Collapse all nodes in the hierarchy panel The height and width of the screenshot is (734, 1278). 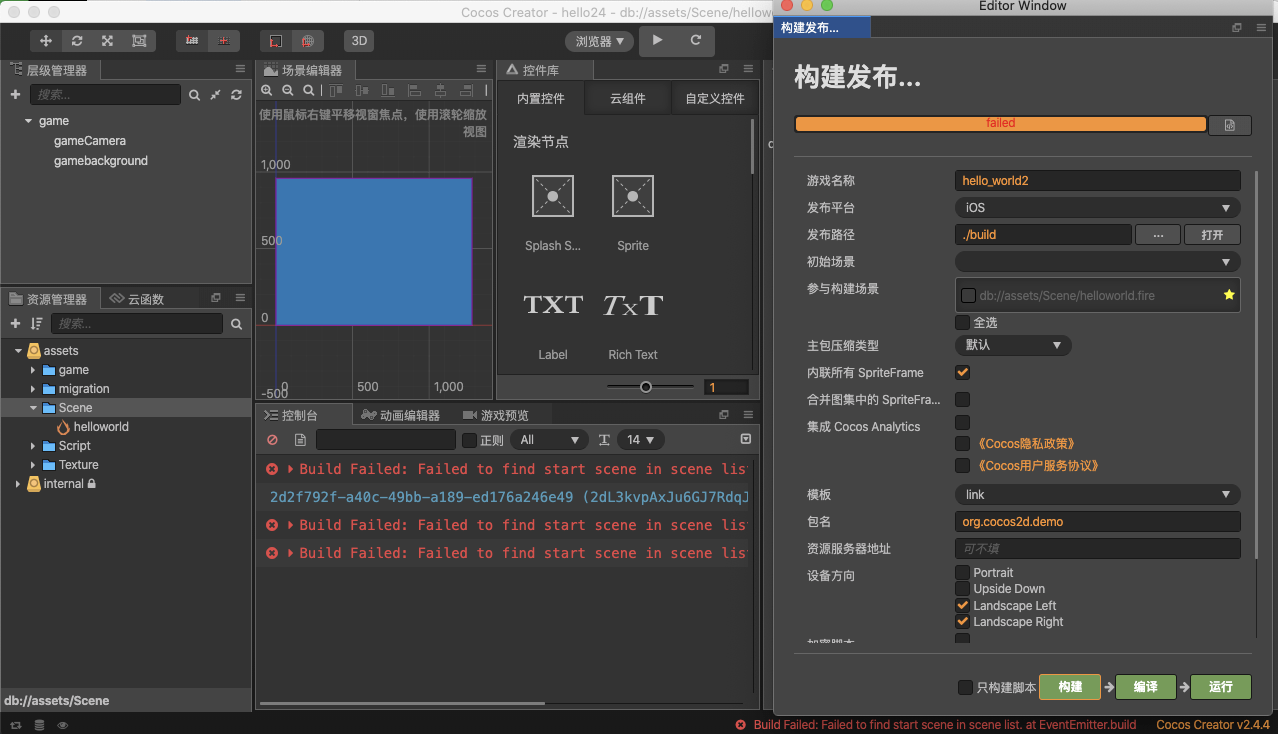click(216, 94)
